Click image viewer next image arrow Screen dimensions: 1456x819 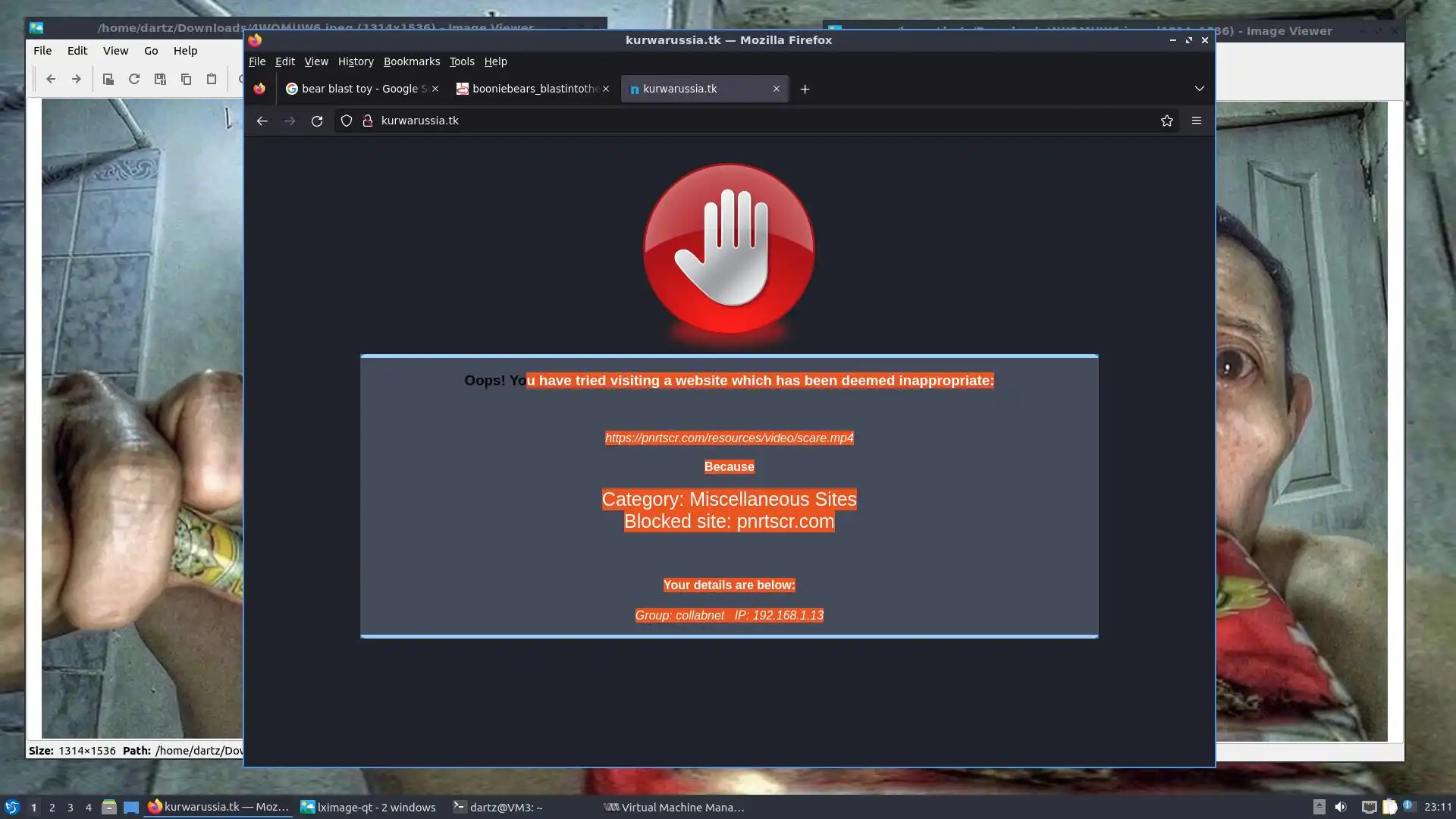[x=76, y=79]
